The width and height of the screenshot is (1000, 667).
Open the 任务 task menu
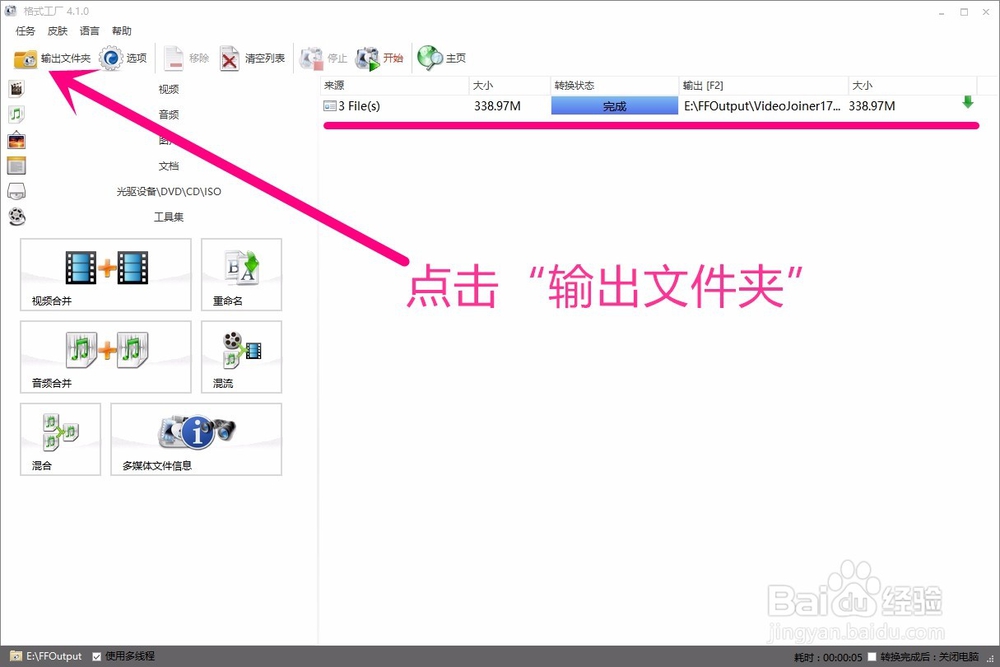tap(26, 31)
